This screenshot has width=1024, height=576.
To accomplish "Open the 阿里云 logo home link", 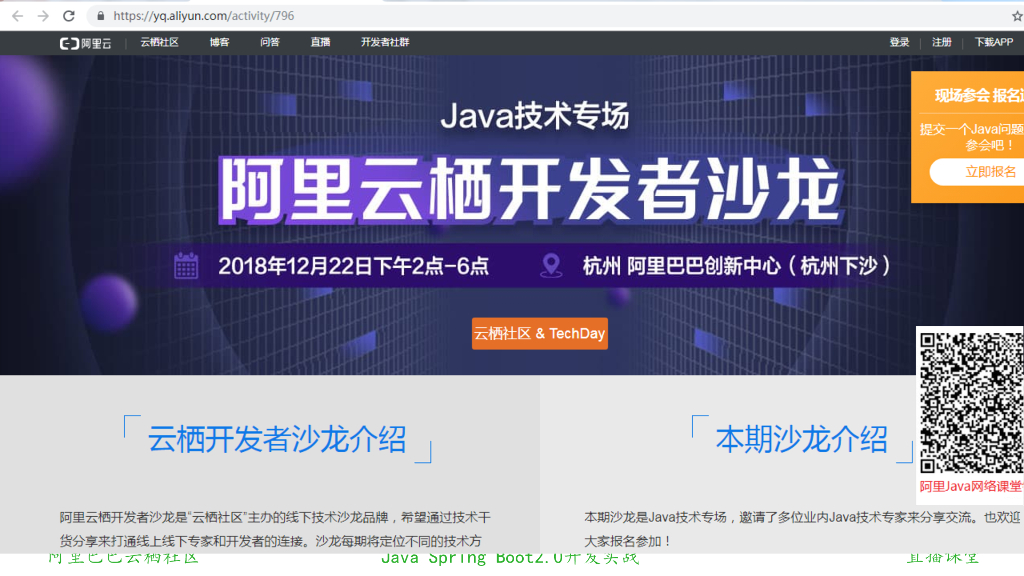I will coord(86,43).
